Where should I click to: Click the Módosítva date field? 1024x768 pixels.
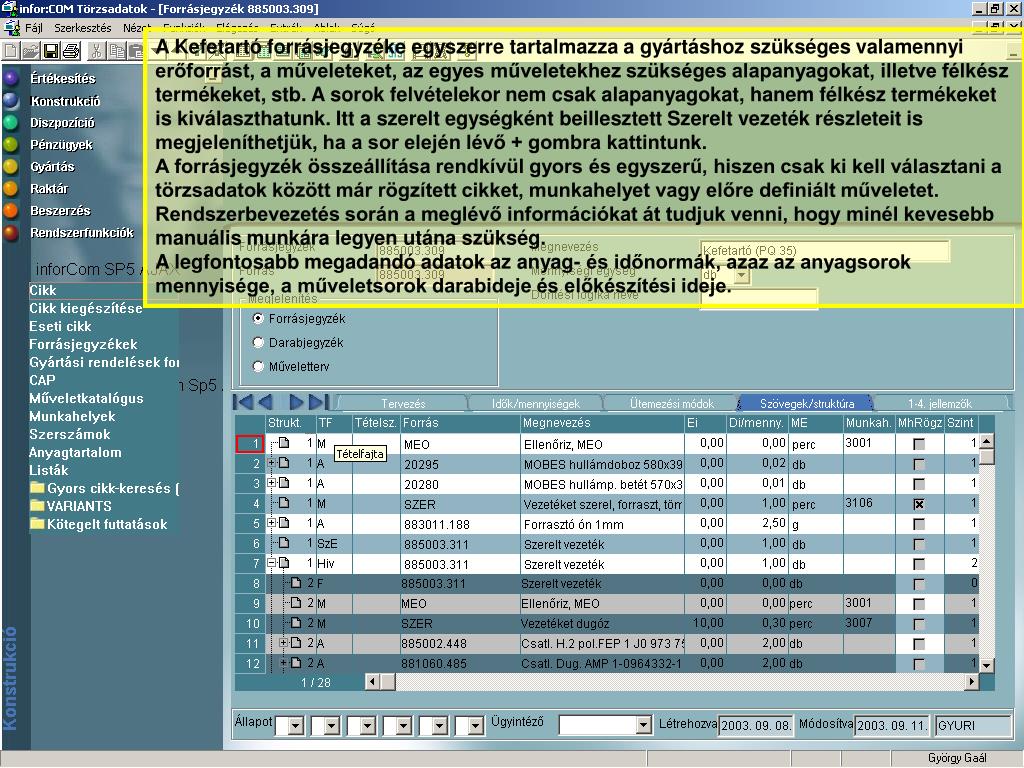tap(892, 725)
